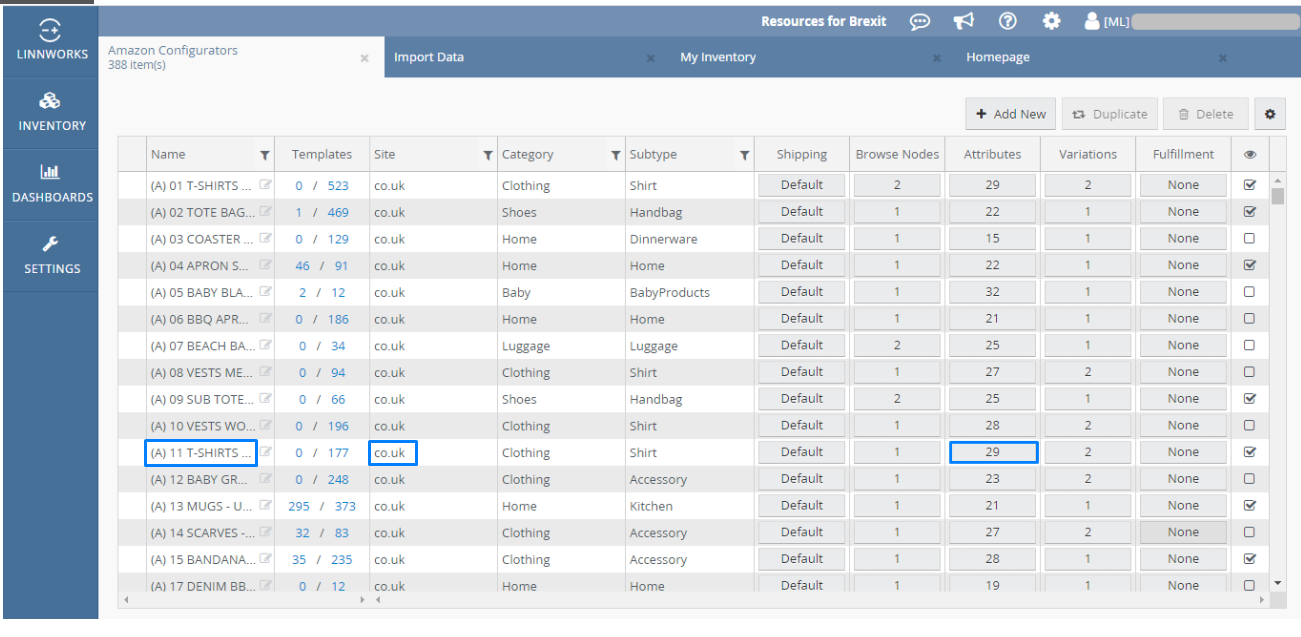Untick visibility checkbox for 15 BANDANA

(1249, 558)
